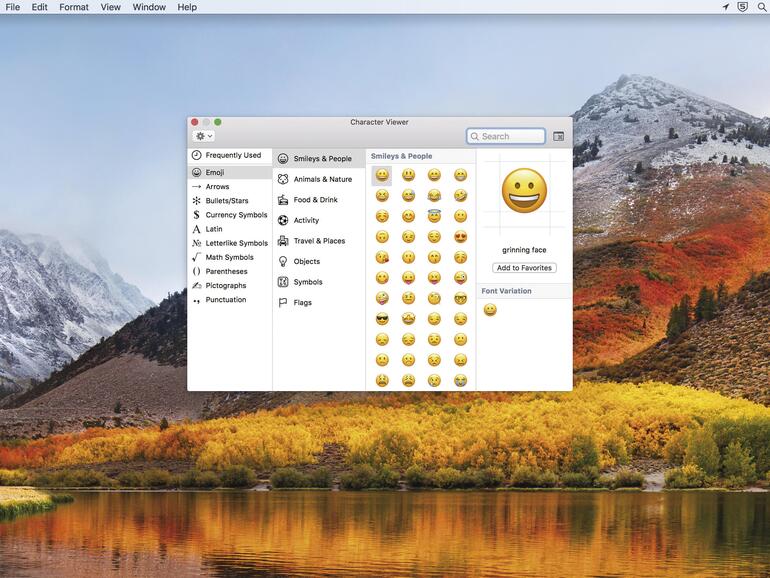Select the Punctuation category
Image resolution: width=770 pixels, height=578 pixels.
[229, 300]
